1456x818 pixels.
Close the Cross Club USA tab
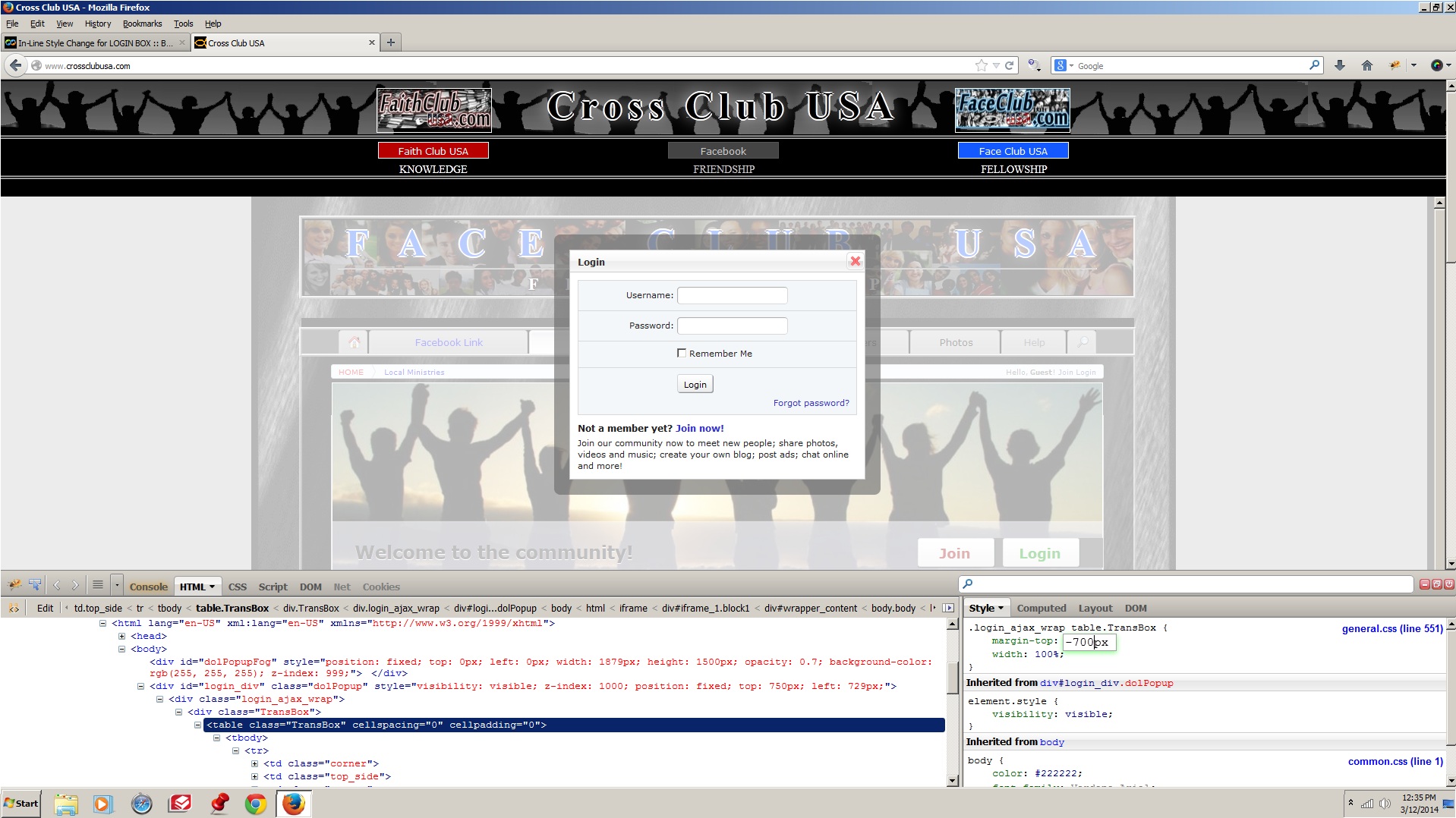[x=372, y=42]
